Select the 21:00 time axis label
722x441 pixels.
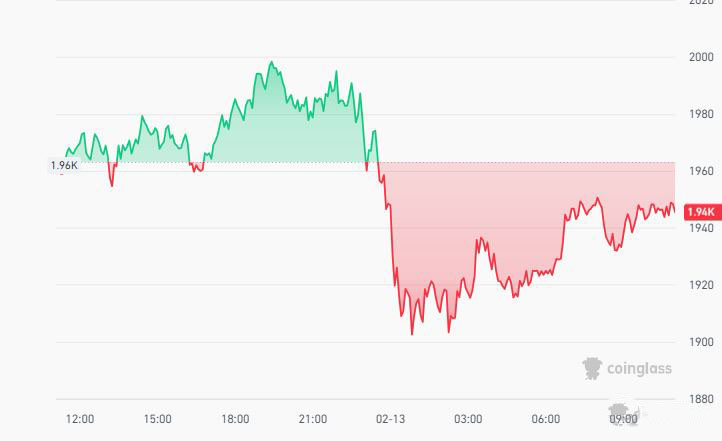[313, 419]
